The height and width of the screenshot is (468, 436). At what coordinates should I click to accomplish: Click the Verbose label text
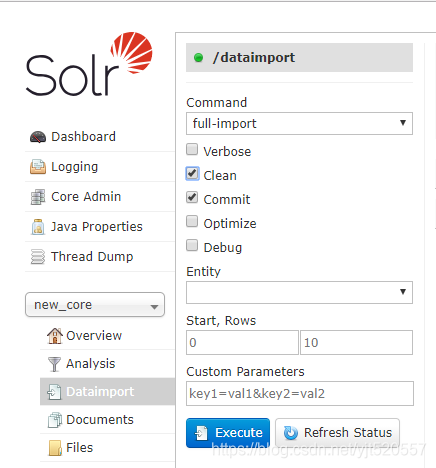pyautogui.click(x=227, y=152)
